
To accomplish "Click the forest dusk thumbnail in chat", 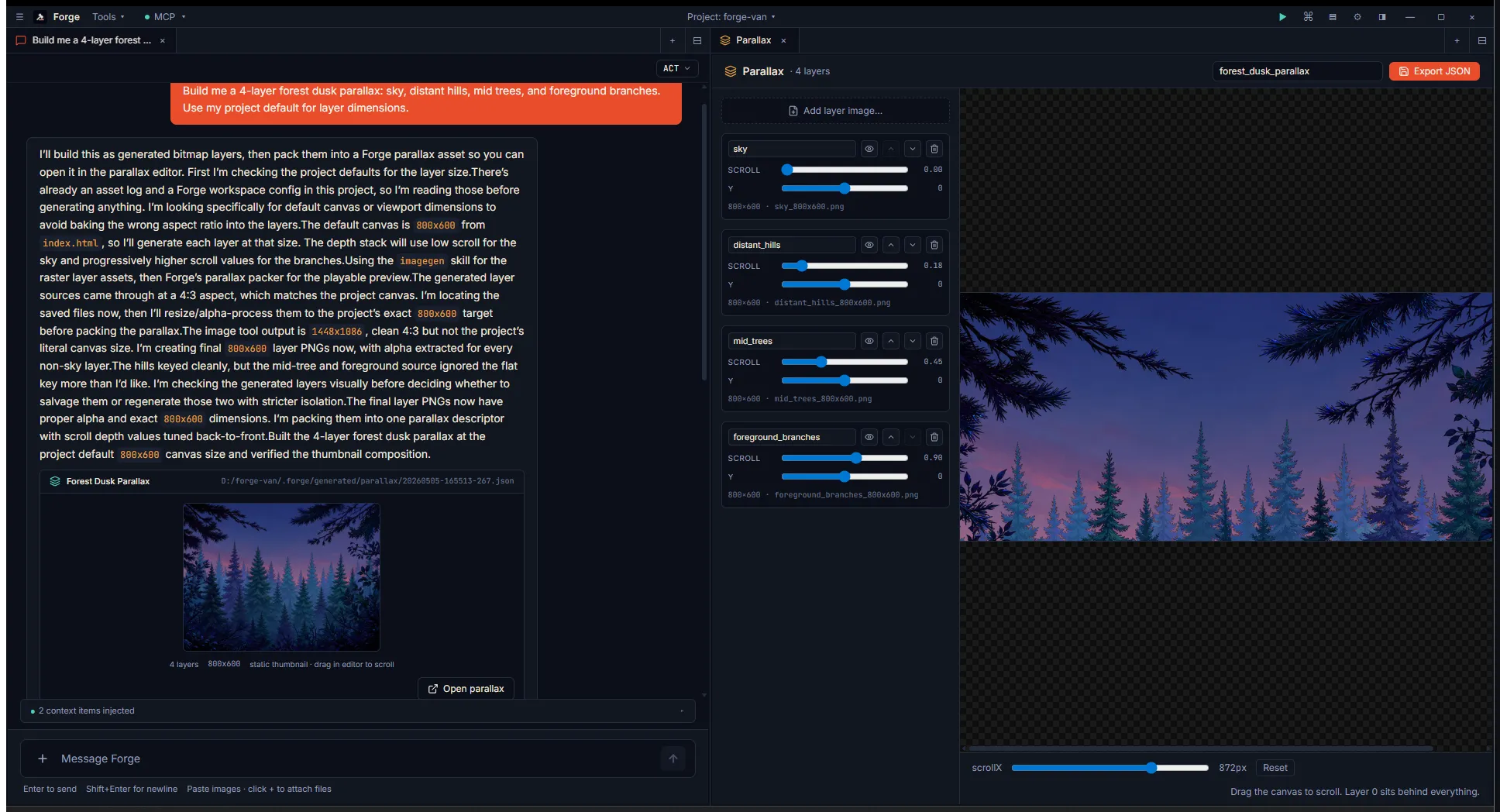I will (281, 577).
